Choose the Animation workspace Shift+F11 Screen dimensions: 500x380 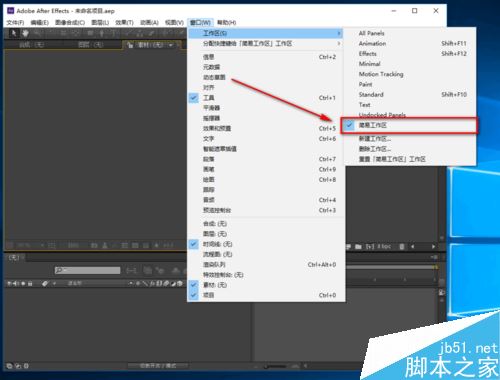410,44
